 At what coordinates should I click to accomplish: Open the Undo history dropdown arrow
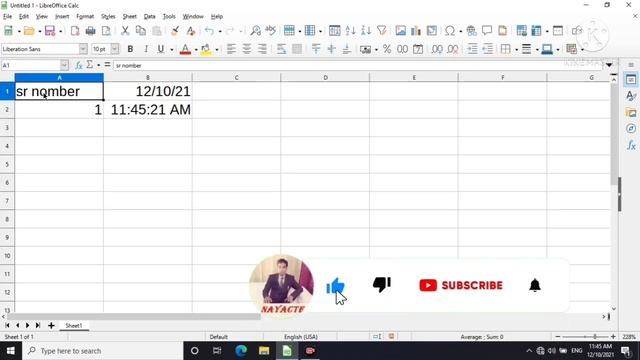[x=220, y=31]
